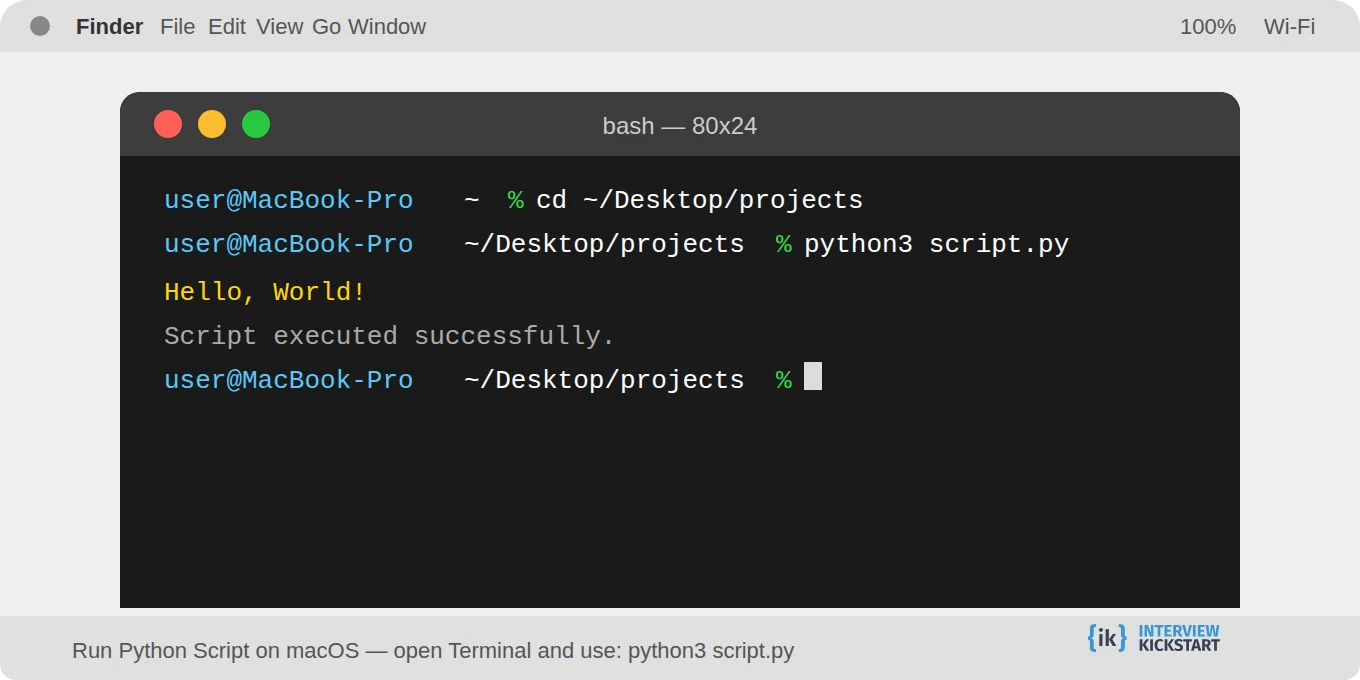Click the yellow minimize traffic light
Screen dimensions: 1360x680
click(x=212, y=124)
